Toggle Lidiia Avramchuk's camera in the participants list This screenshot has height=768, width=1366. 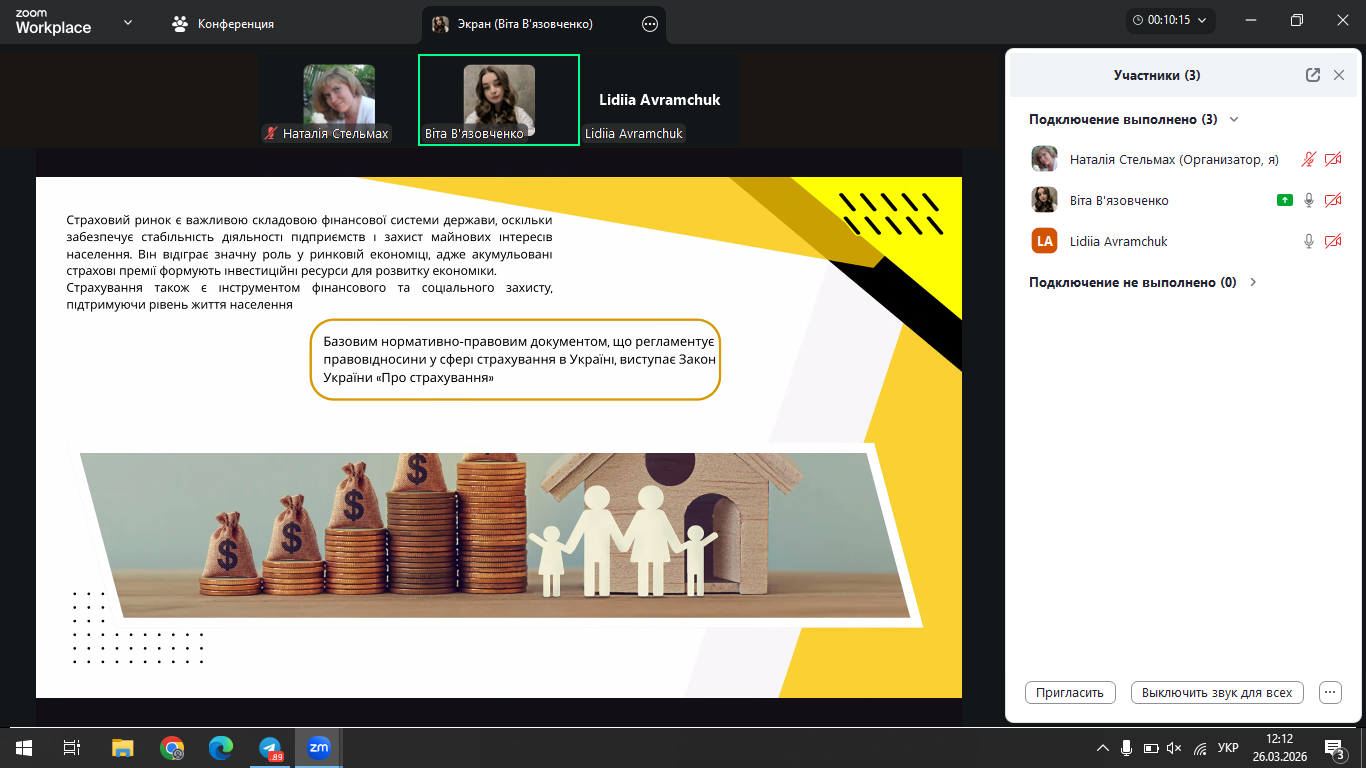click(1332, 241)
